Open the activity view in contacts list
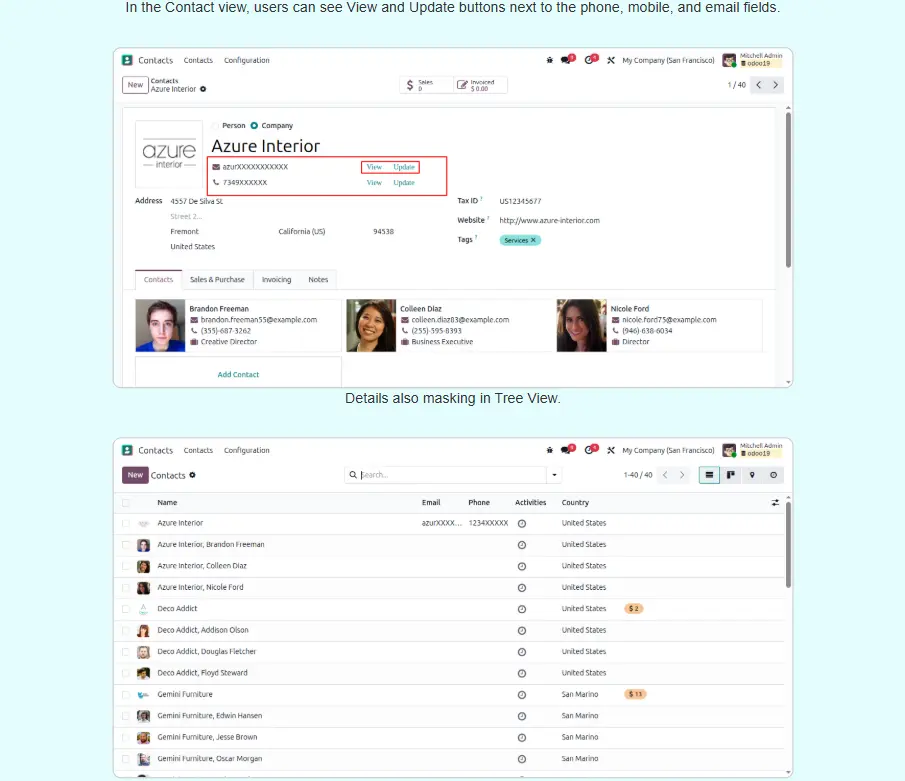The width and height of the screenshot is (905, 781). (x=773, y=475)
